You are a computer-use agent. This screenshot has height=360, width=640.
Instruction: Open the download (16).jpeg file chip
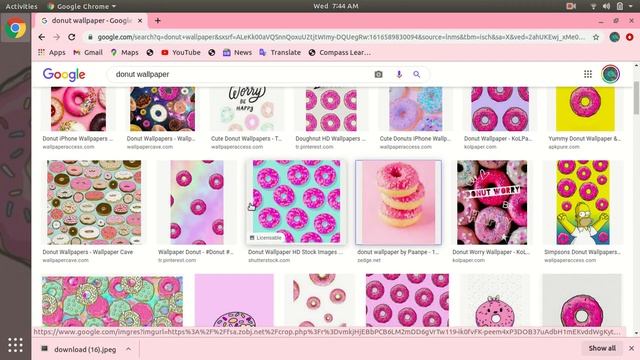pyautogui.click(x=80, y=349)
